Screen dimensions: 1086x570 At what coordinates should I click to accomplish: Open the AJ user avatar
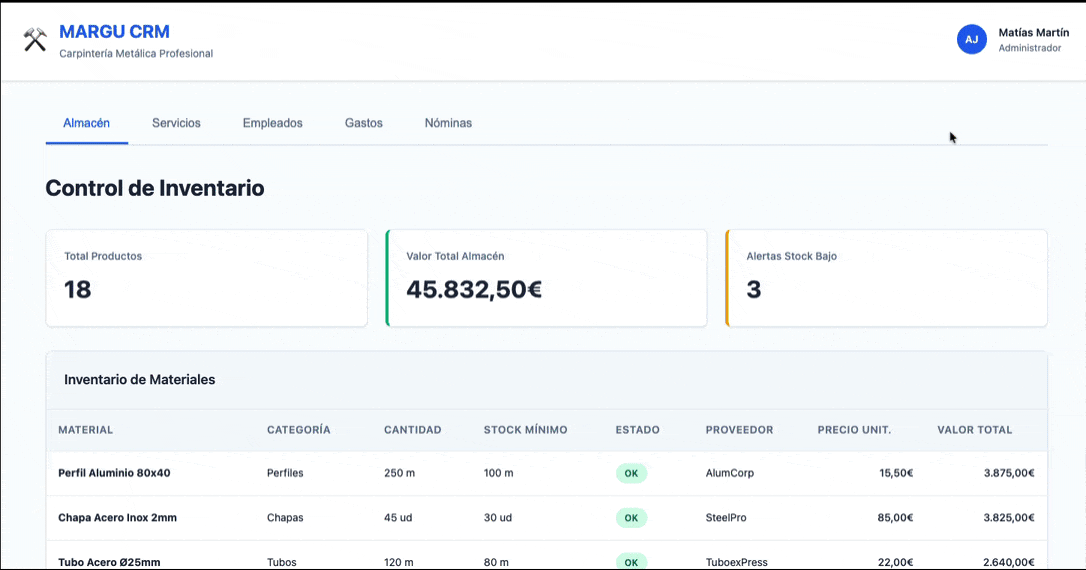click(x=972, y=39)
